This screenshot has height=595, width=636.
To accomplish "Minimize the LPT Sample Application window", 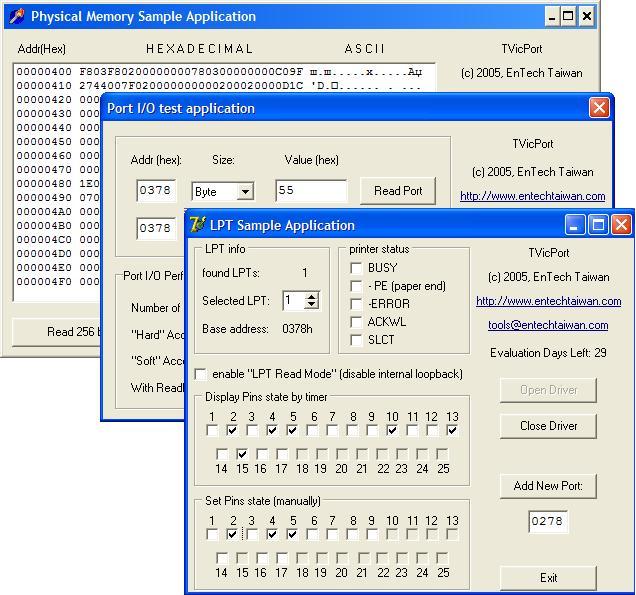I will (576, 225).
